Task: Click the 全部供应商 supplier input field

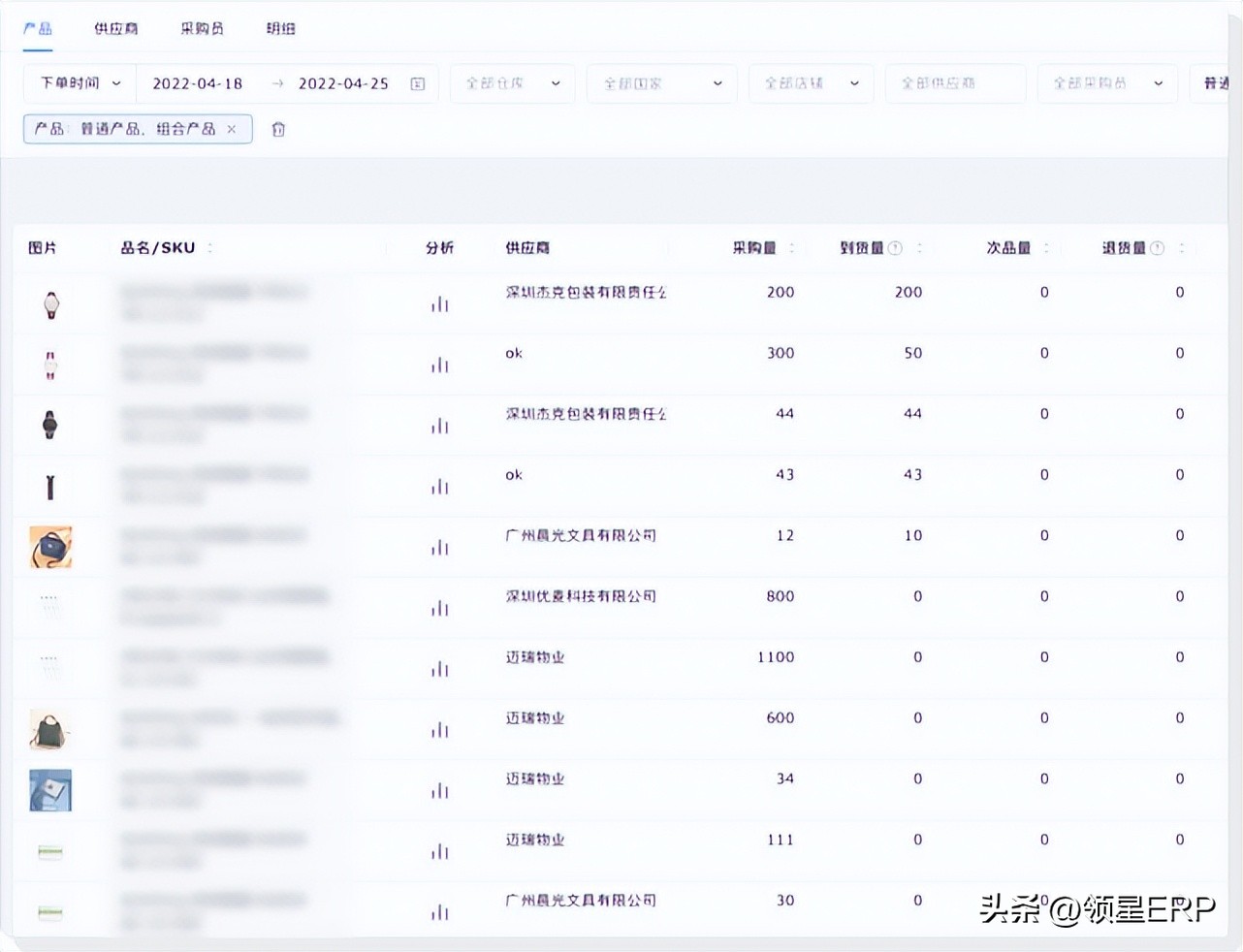Action: 954,84
